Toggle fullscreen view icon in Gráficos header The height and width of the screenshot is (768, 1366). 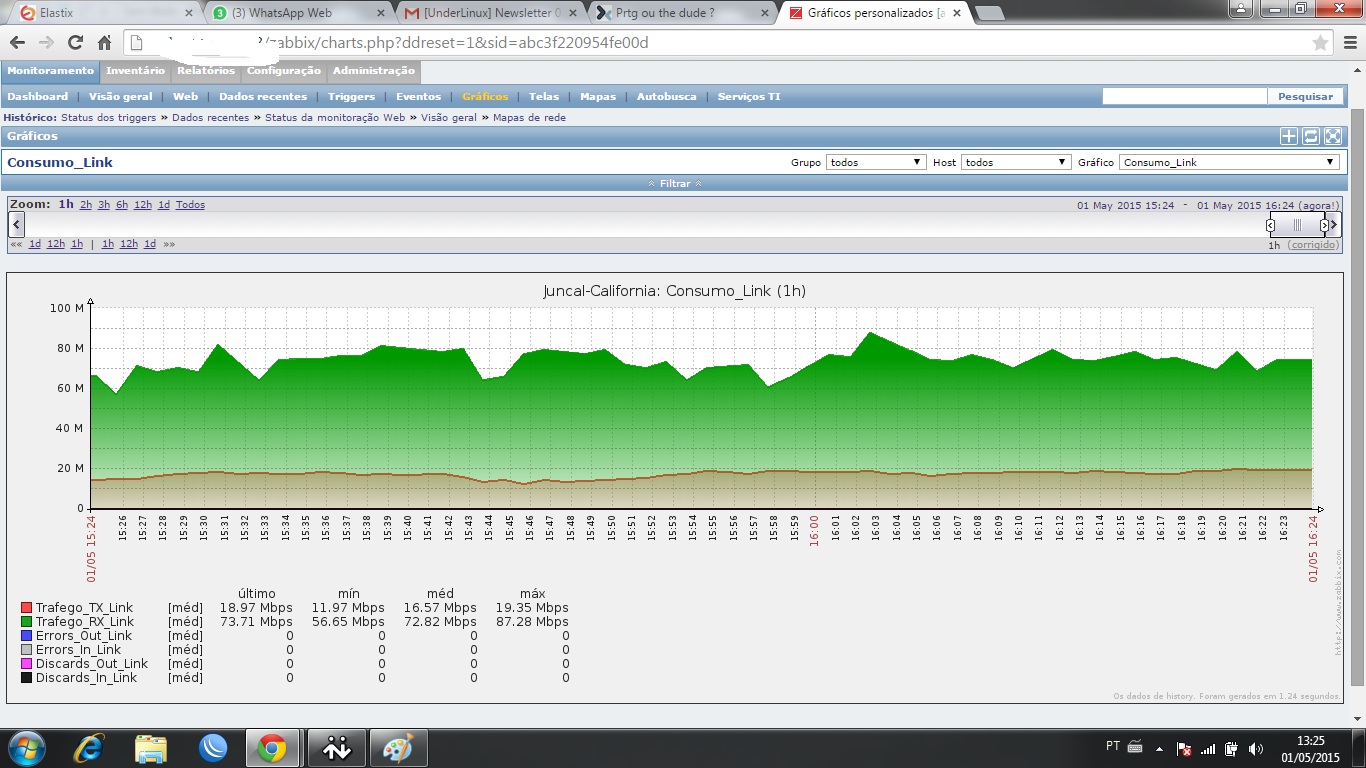[1333, 137]
